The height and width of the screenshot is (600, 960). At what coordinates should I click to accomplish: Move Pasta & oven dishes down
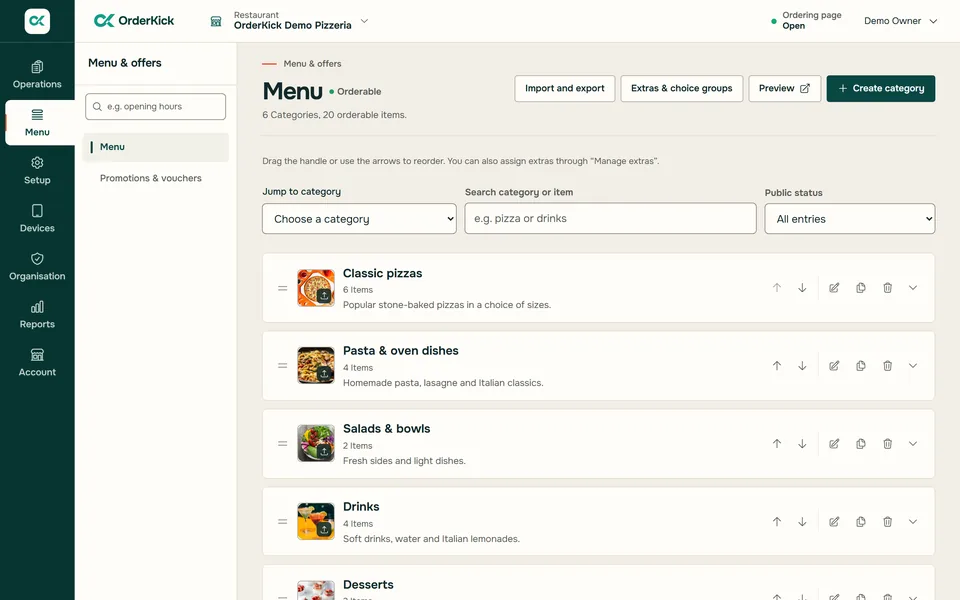802,366
